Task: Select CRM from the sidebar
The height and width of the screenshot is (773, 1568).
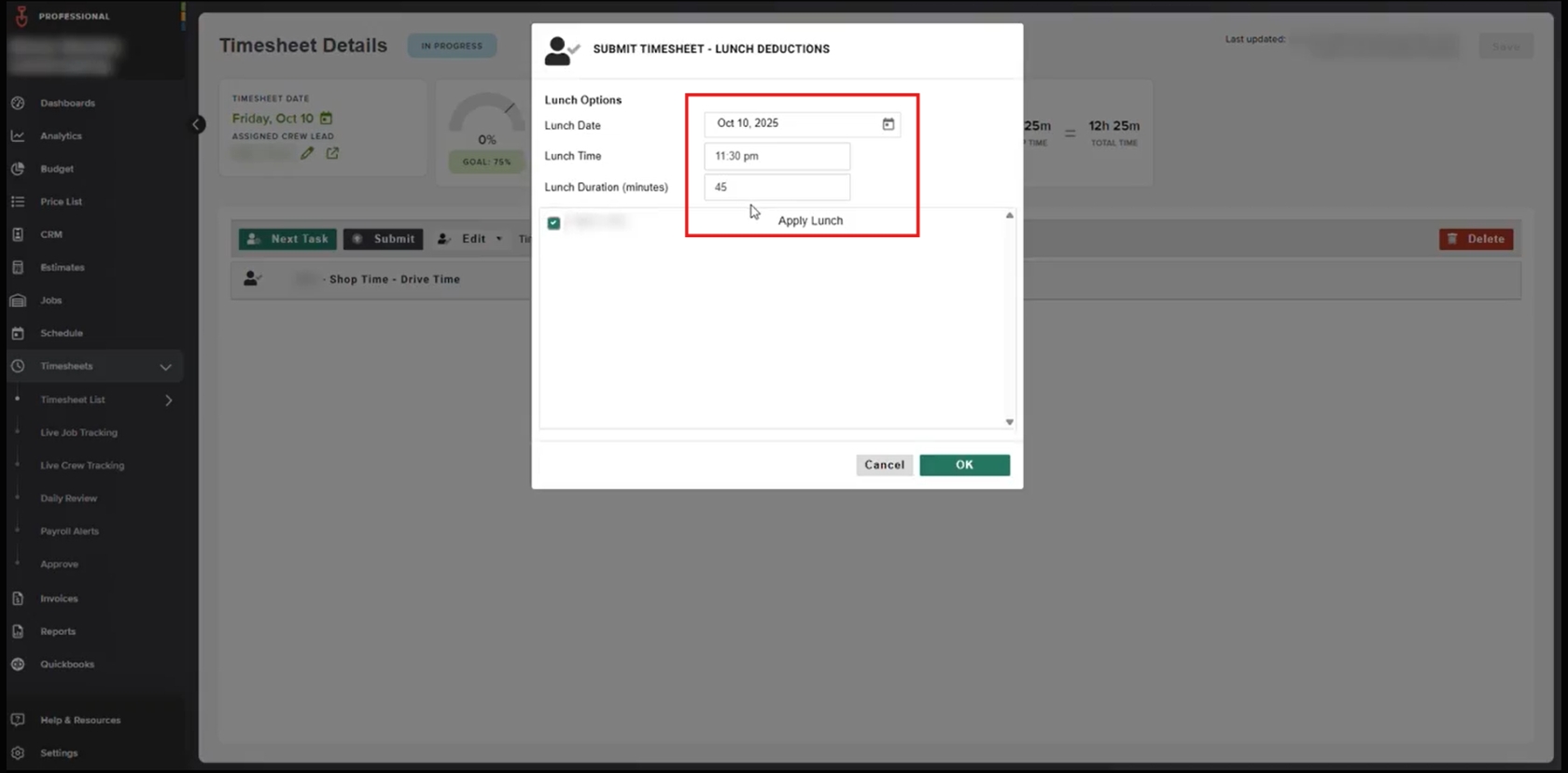Action: pyautogui.click(x=51, y=234)
